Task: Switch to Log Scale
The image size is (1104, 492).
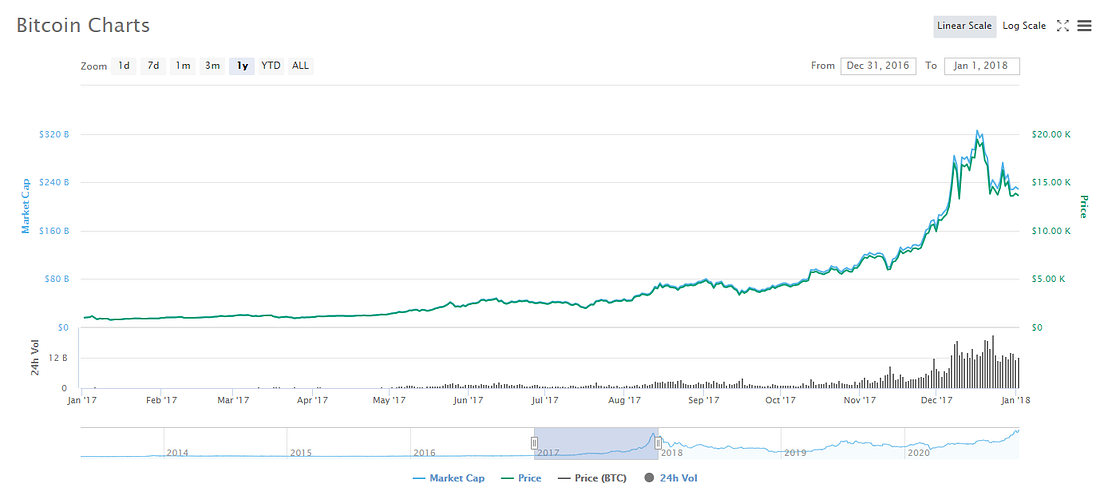Action: (x=1024, y=26)
